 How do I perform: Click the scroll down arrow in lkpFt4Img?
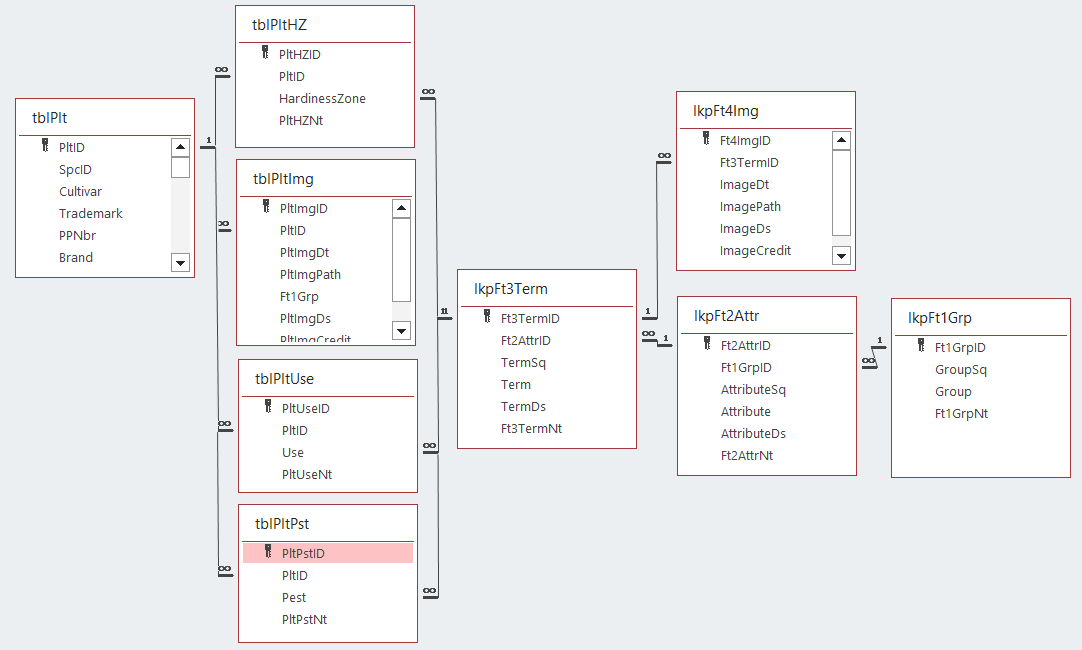[841, 255]
